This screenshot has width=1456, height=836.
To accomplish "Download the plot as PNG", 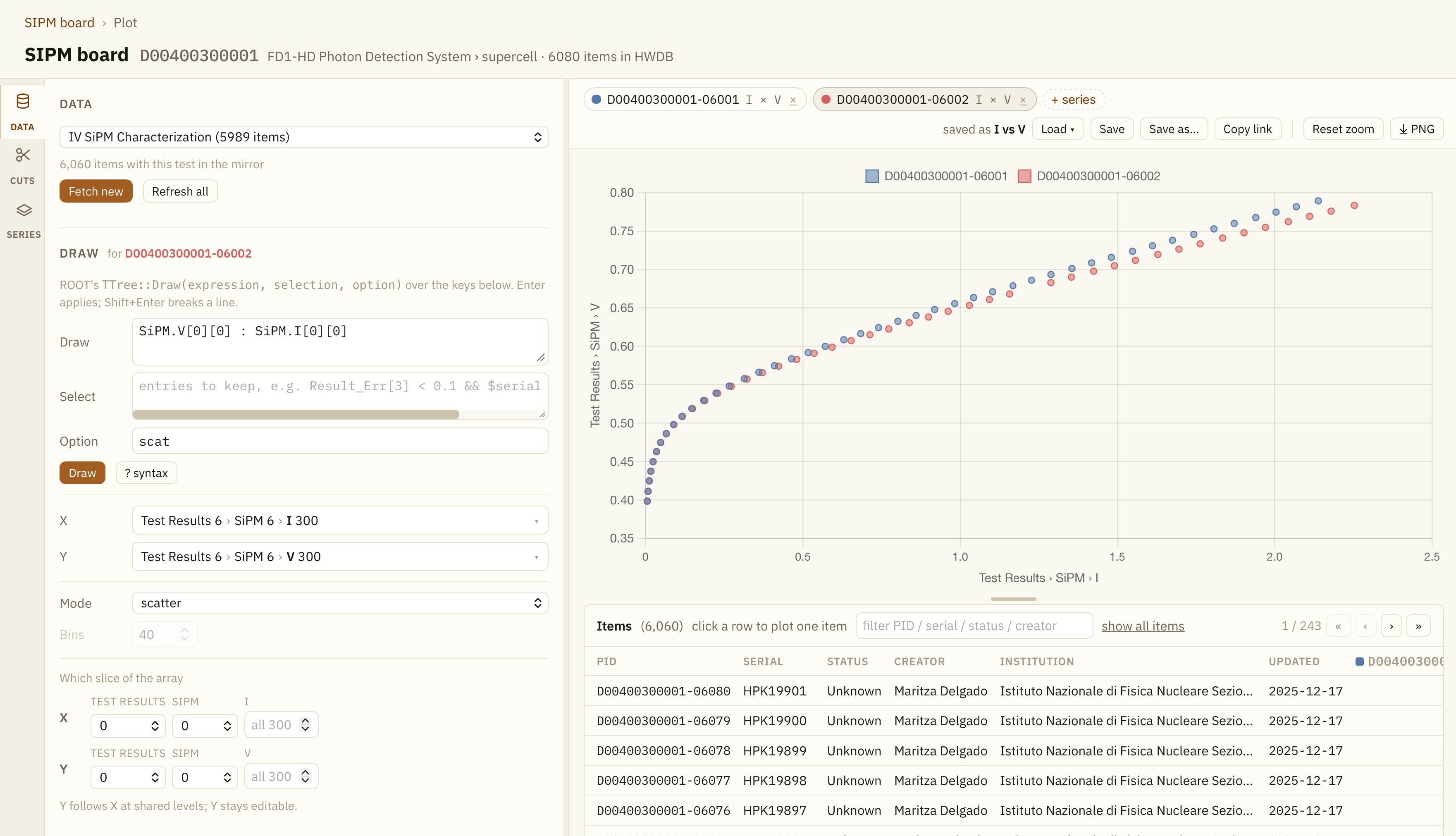I will [1416, 129].
